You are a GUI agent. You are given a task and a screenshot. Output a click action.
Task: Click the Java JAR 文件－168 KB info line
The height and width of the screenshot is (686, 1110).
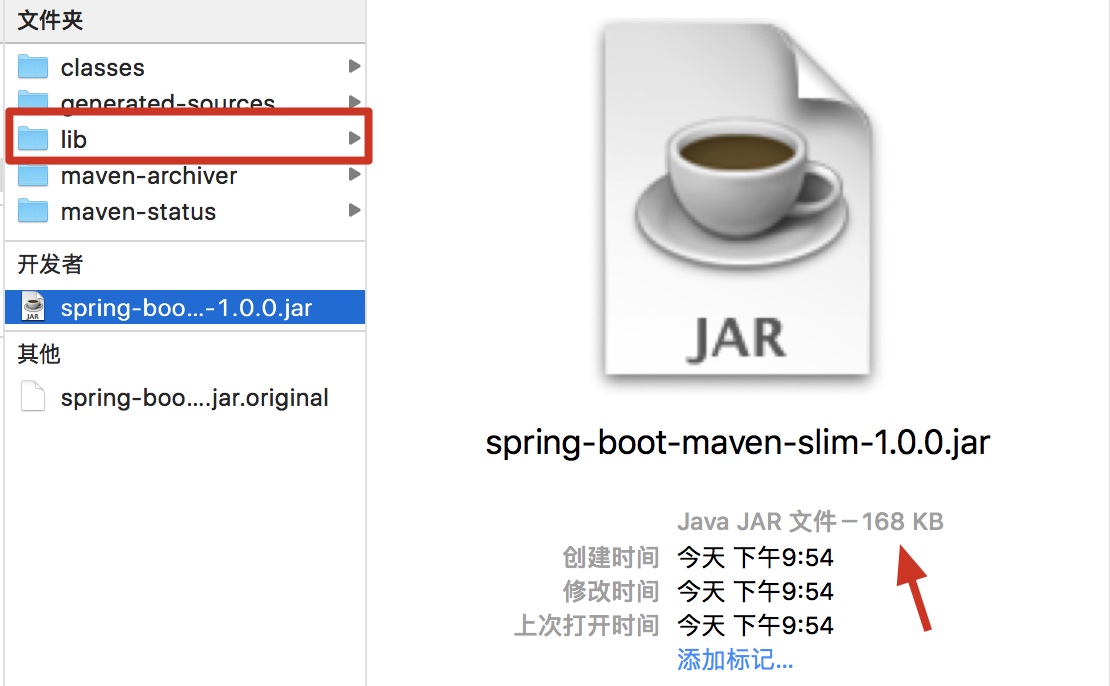(x=811, y=522)
